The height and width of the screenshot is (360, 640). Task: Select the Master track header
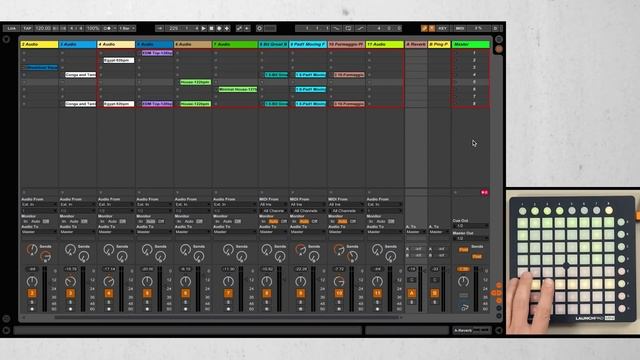point(471,44)
